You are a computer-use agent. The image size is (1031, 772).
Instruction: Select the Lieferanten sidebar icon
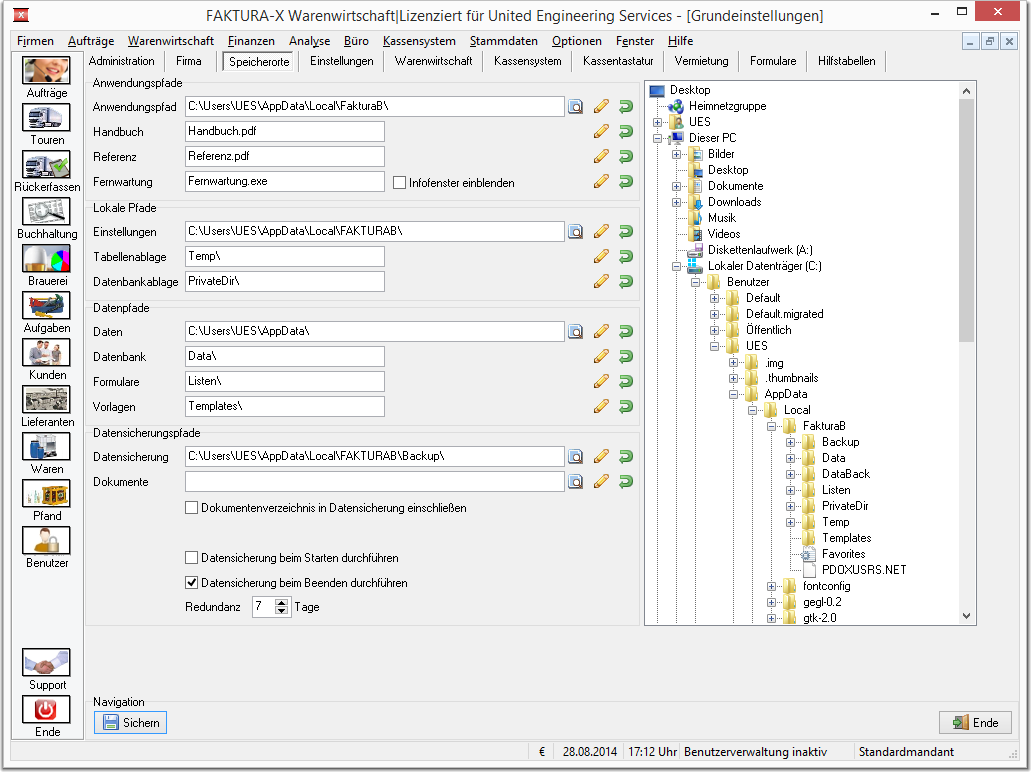[46, 400]
